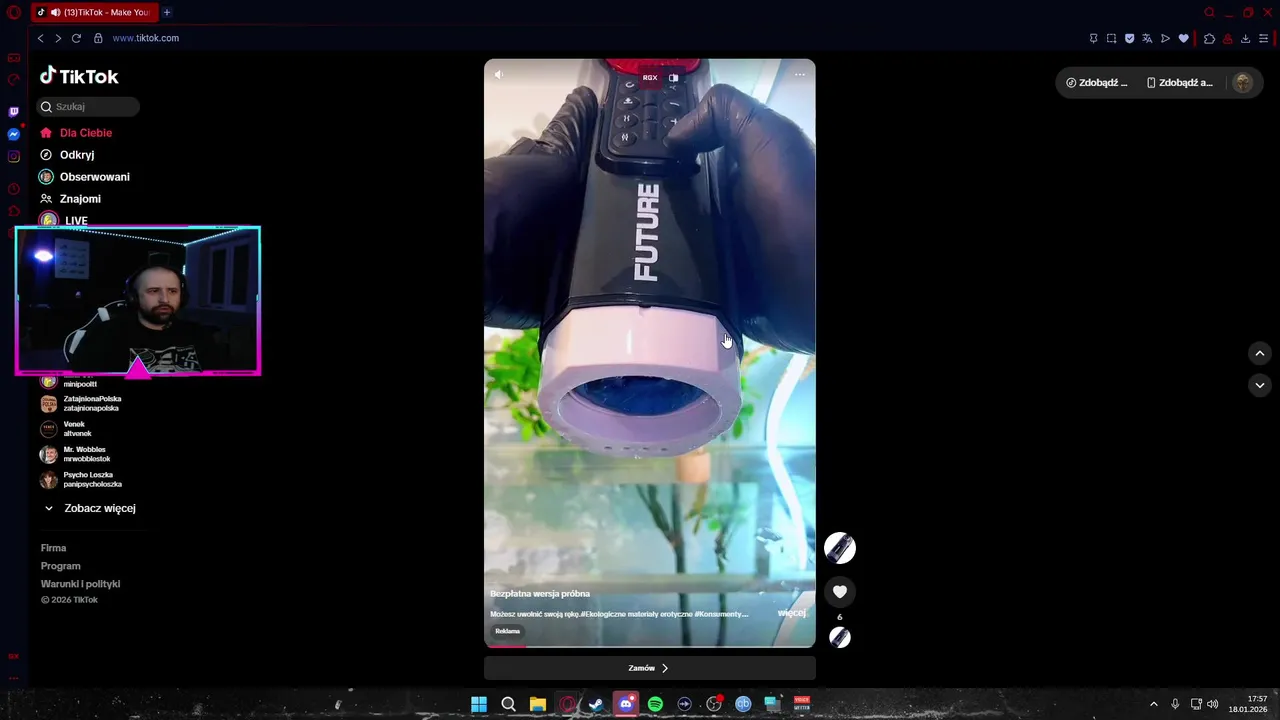Open Firma footer link
The height and width of the screenshot is (720, 1280).
click(x=53, y=548)
